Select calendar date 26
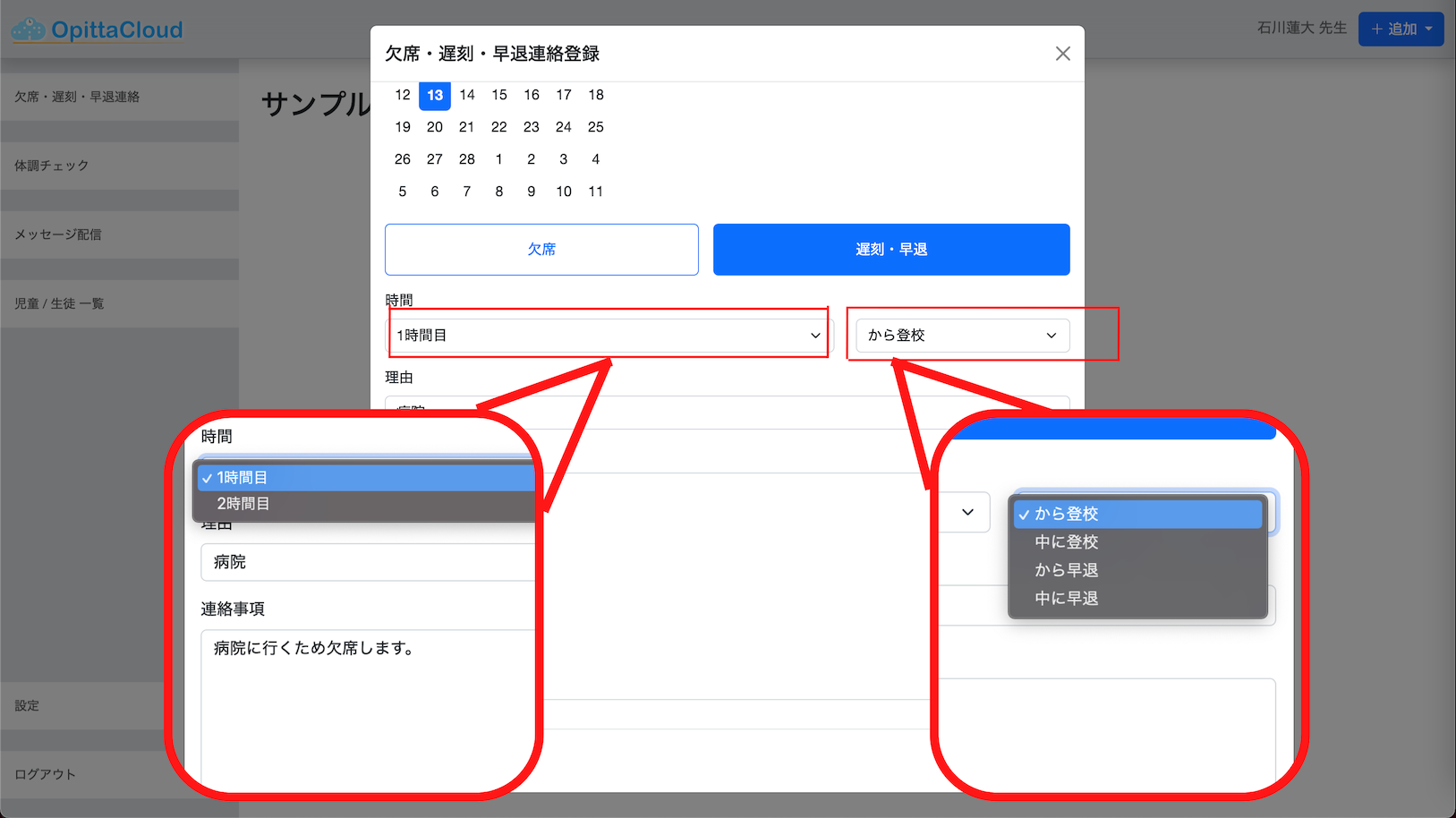1456x818 pixels. [403, 159]
